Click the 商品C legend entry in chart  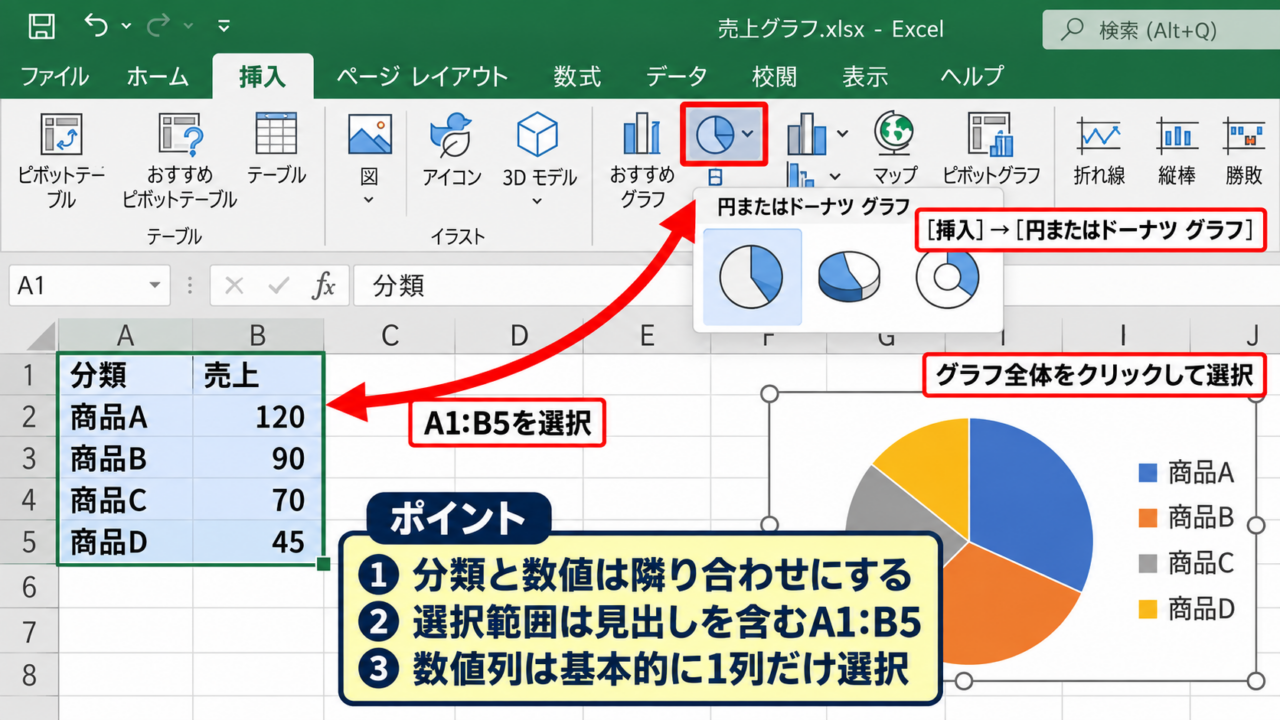click(x=1187, y=562)
